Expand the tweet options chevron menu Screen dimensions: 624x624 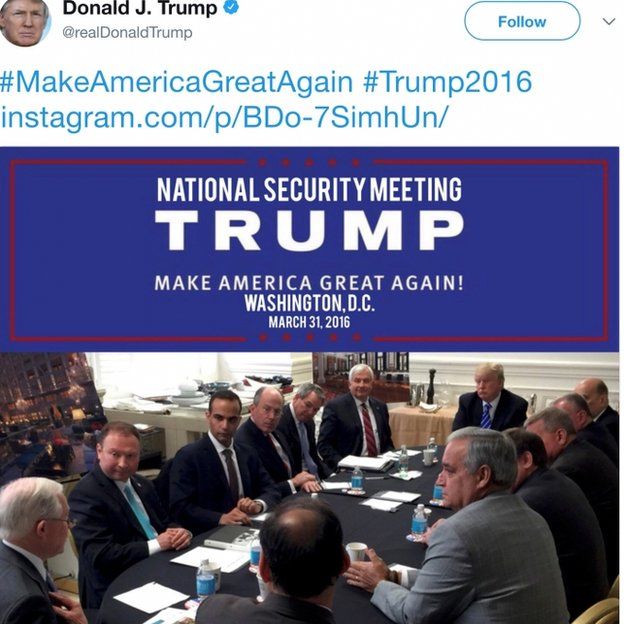[609, 21]
